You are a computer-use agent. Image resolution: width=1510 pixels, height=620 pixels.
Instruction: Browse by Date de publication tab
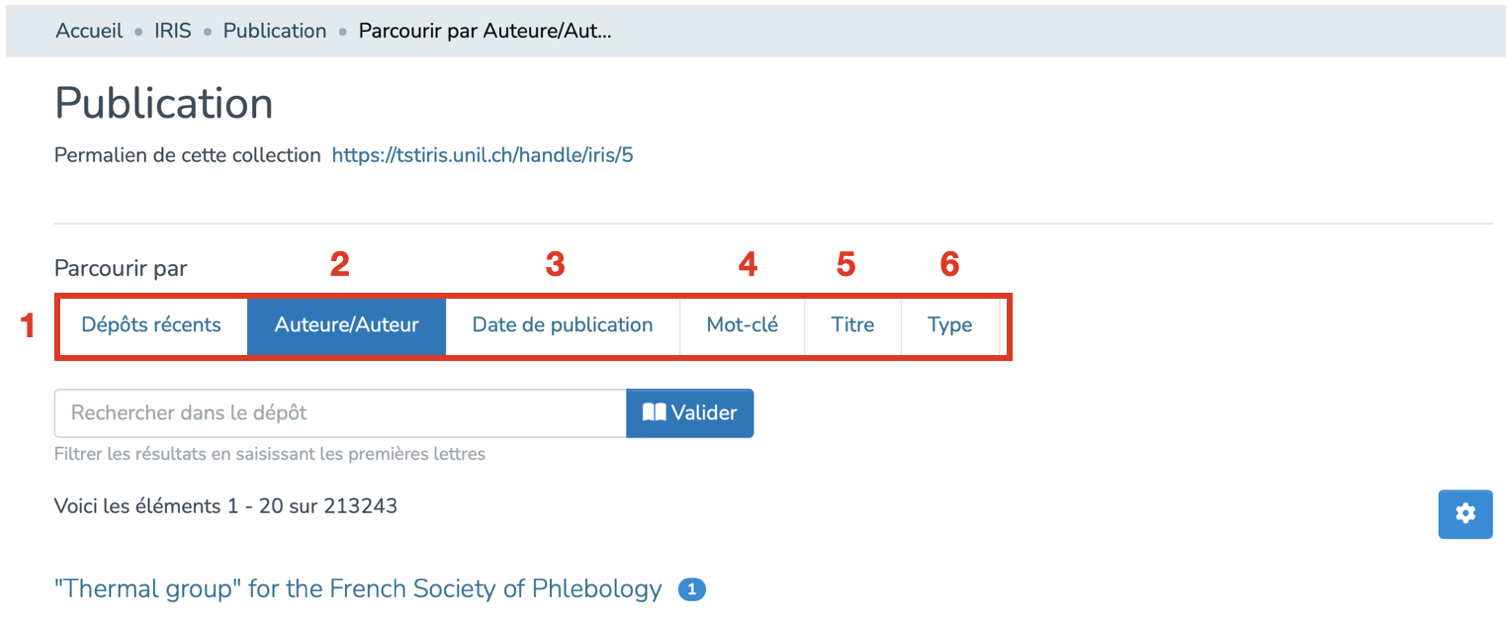point(562,325)
